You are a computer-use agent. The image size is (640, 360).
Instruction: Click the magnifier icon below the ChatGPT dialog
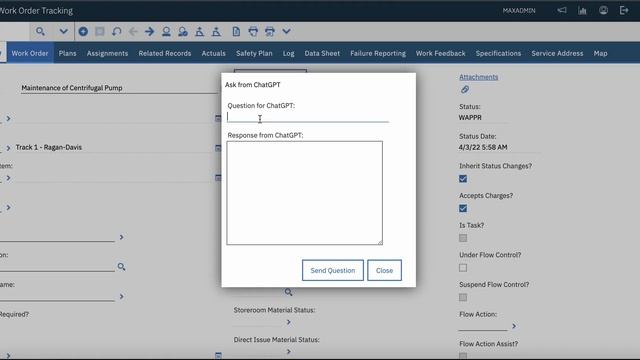[289, 292]
